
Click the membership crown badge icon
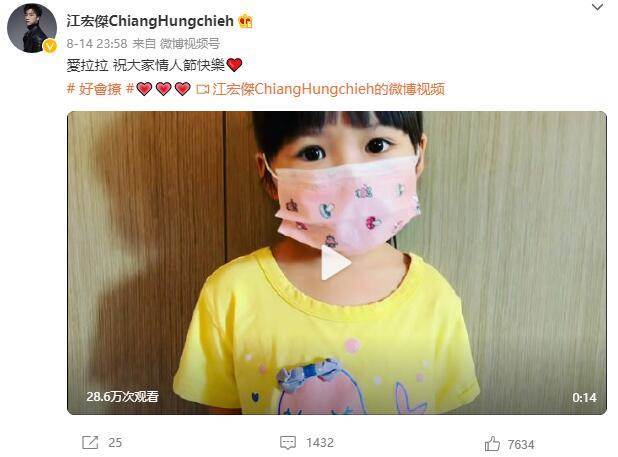[246, 21]
